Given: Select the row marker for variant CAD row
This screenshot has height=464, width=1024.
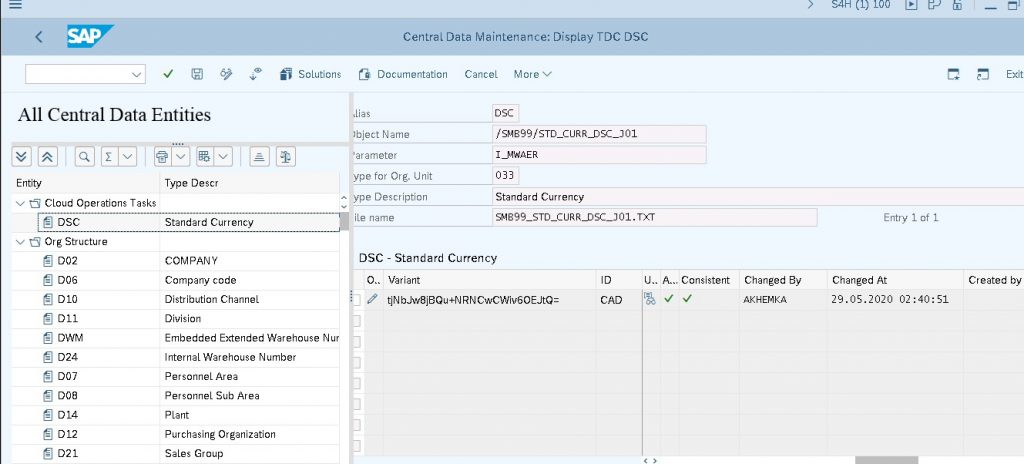Looking at the screenshot, I should pos(357,299).
